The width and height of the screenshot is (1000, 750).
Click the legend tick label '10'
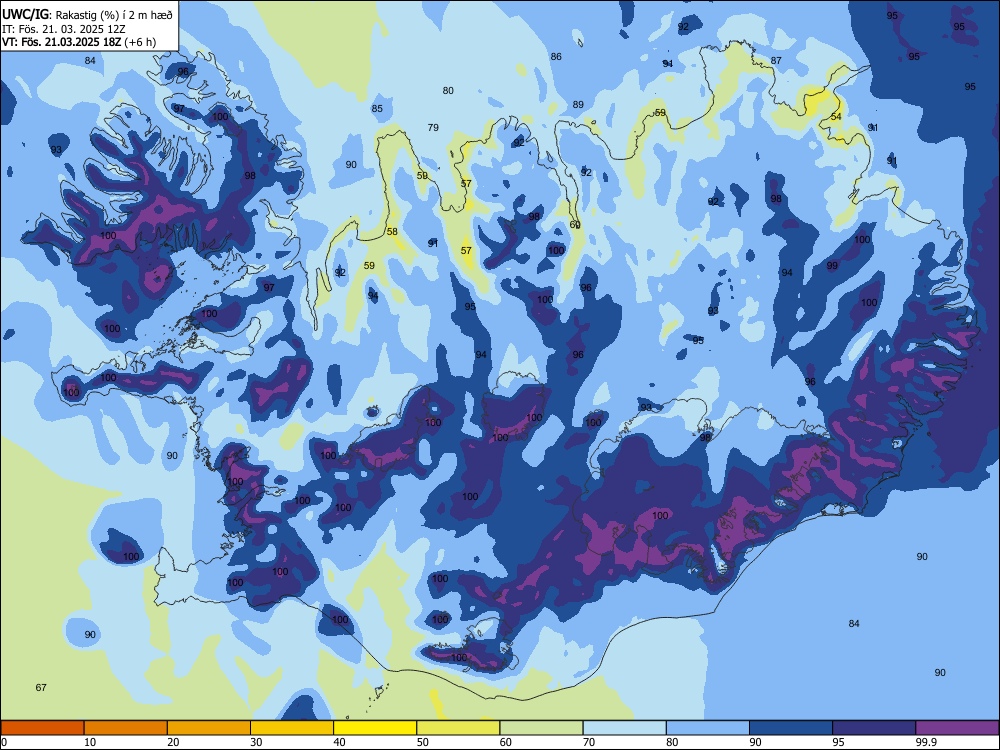coord(90,742)
